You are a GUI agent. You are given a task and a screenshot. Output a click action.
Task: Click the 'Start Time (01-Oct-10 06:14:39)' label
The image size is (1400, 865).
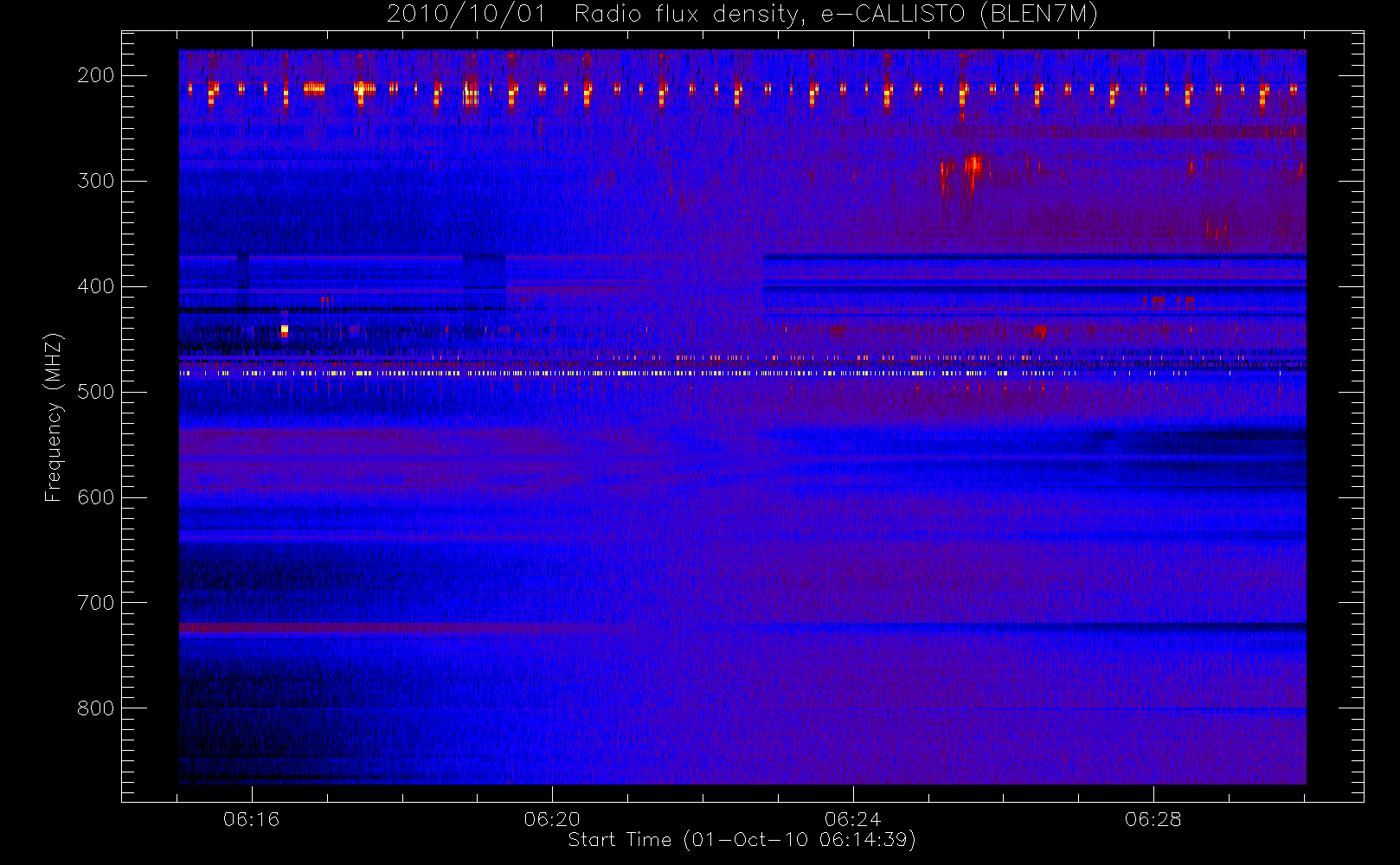(x=742, y=840)
